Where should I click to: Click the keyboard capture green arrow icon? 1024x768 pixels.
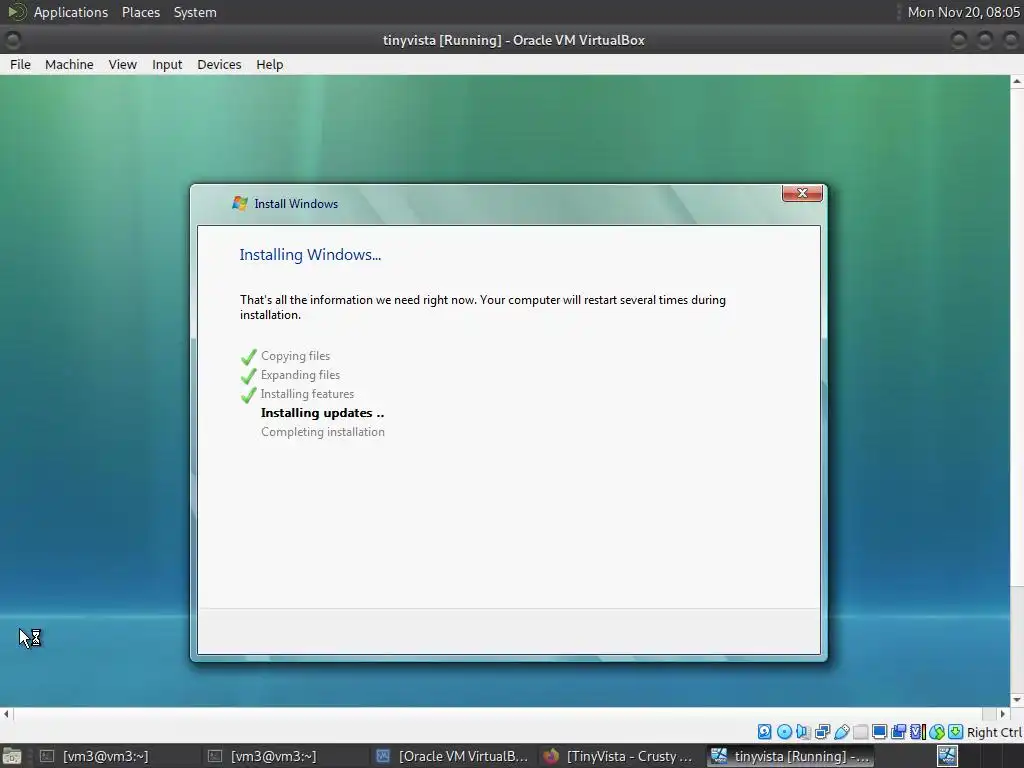coord(955,732)
